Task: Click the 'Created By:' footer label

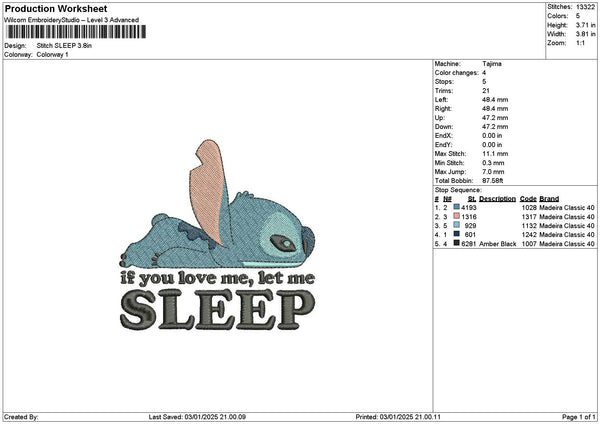Action: pyautogui.click(x=21, y=417)
